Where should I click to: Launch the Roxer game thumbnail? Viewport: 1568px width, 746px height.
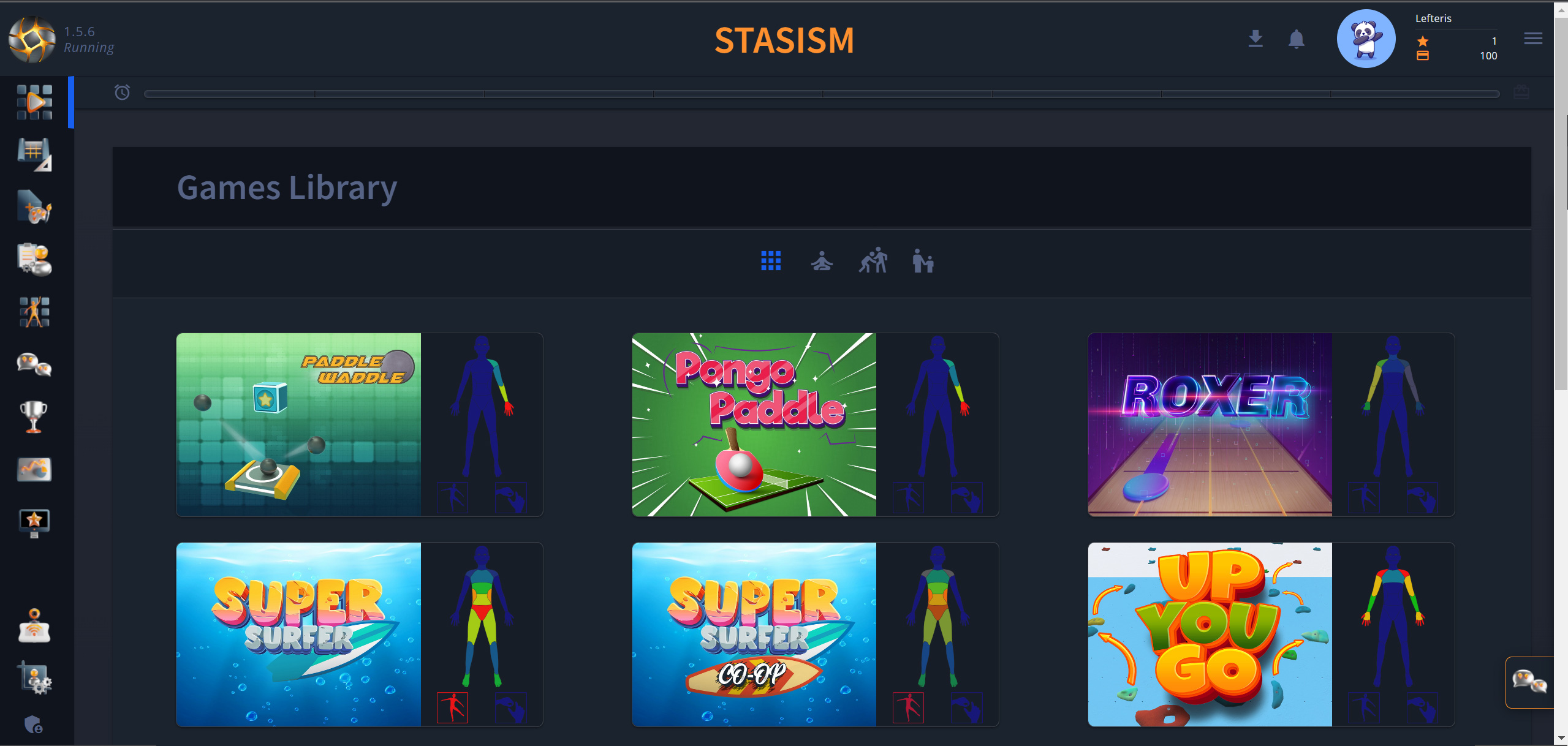[1210, 424]
